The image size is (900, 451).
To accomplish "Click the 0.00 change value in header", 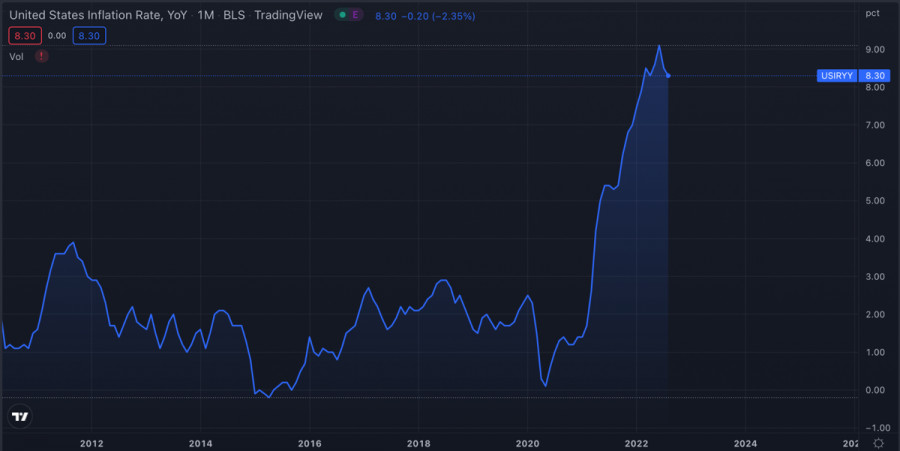I will (57, 36).
